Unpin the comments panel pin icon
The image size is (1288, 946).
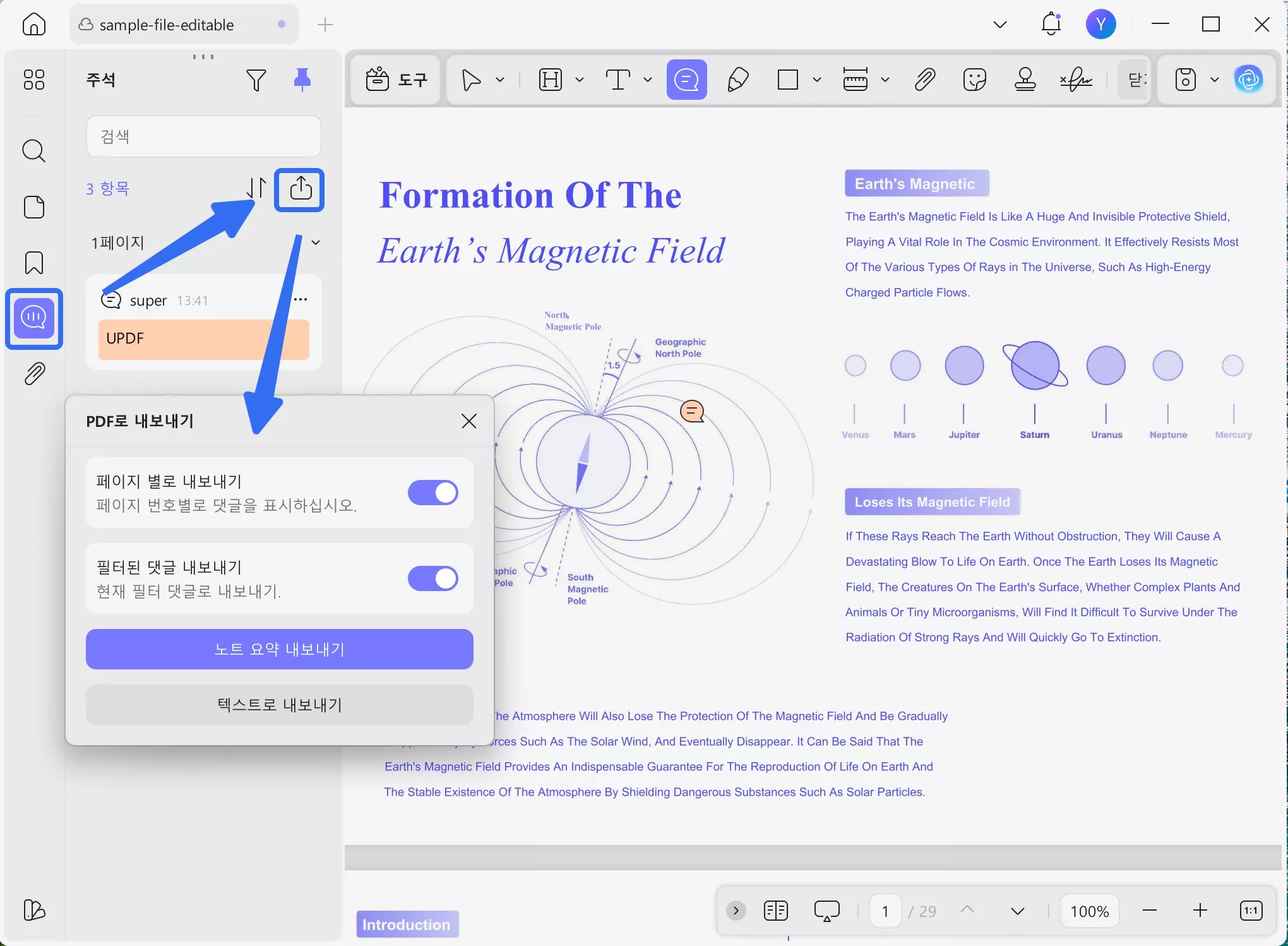click(x=302, y=80)
